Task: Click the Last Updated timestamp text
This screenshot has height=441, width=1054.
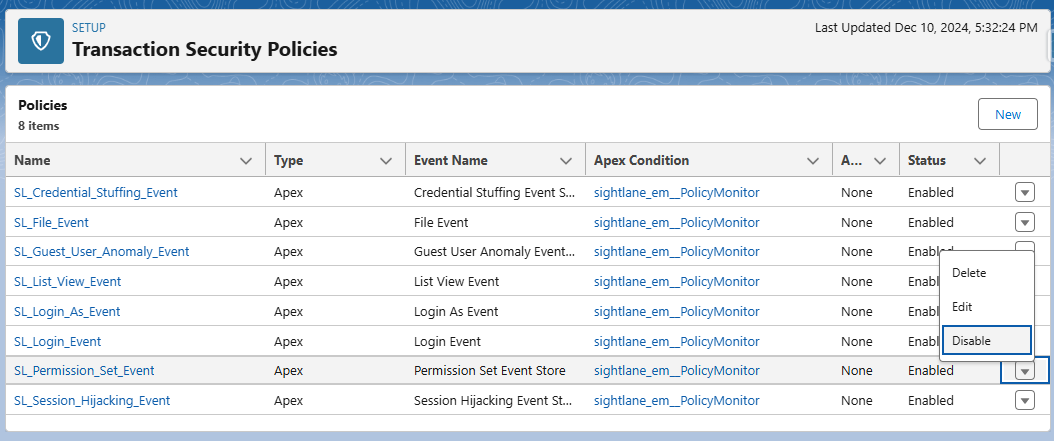Action: (926, 28)
